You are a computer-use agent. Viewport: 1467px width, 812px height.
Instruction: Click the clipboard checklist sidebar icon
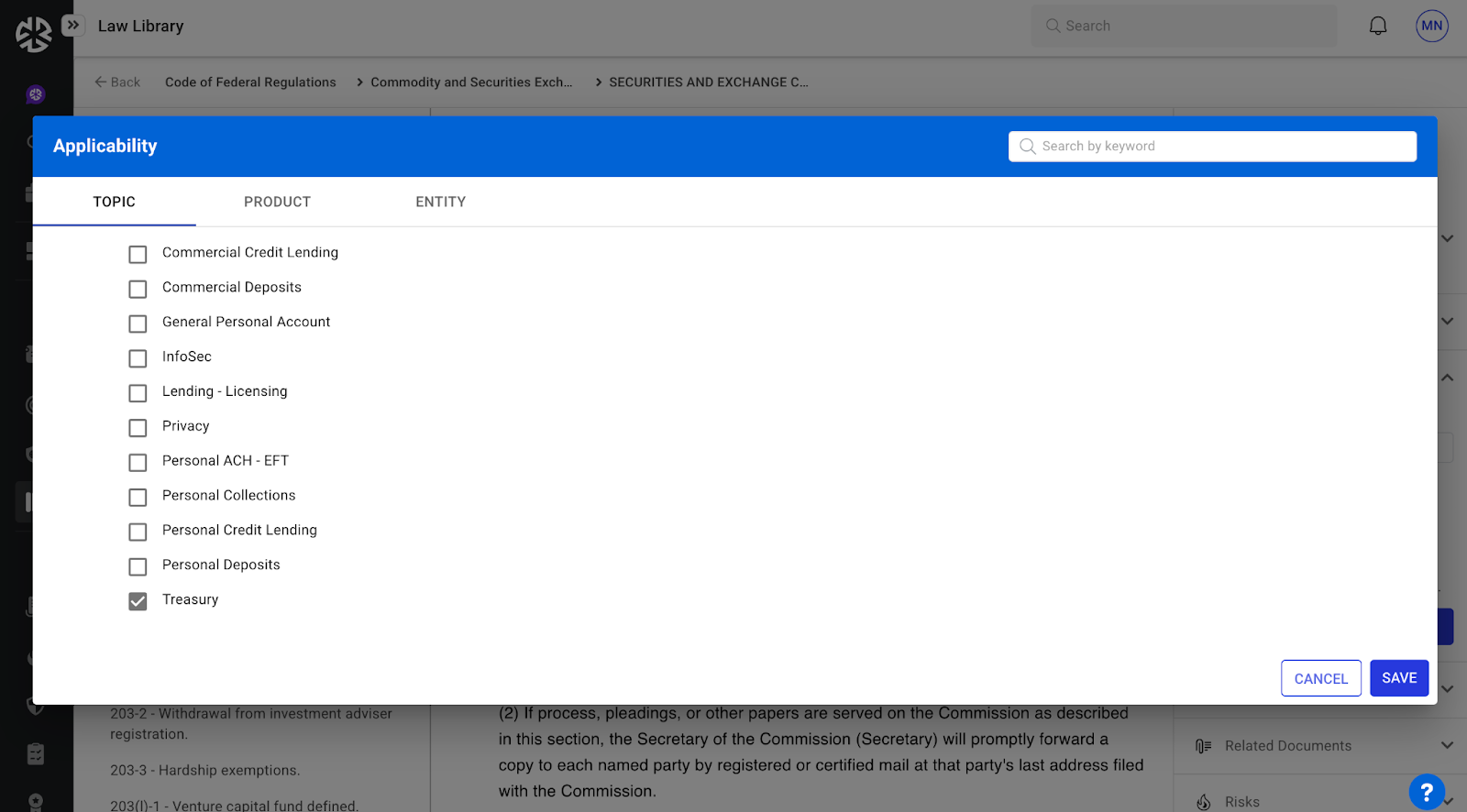point(36,753)
